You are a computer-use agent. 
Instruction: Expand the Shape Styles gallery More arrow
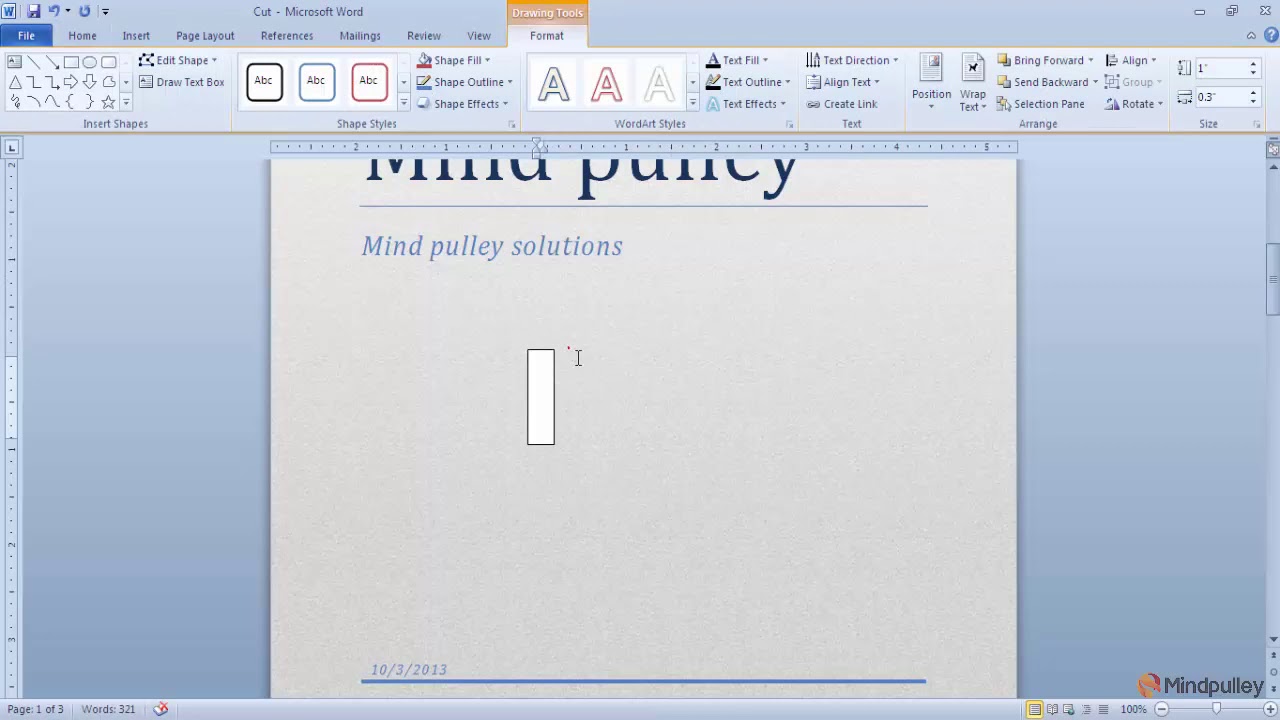(x=404, y=103)
